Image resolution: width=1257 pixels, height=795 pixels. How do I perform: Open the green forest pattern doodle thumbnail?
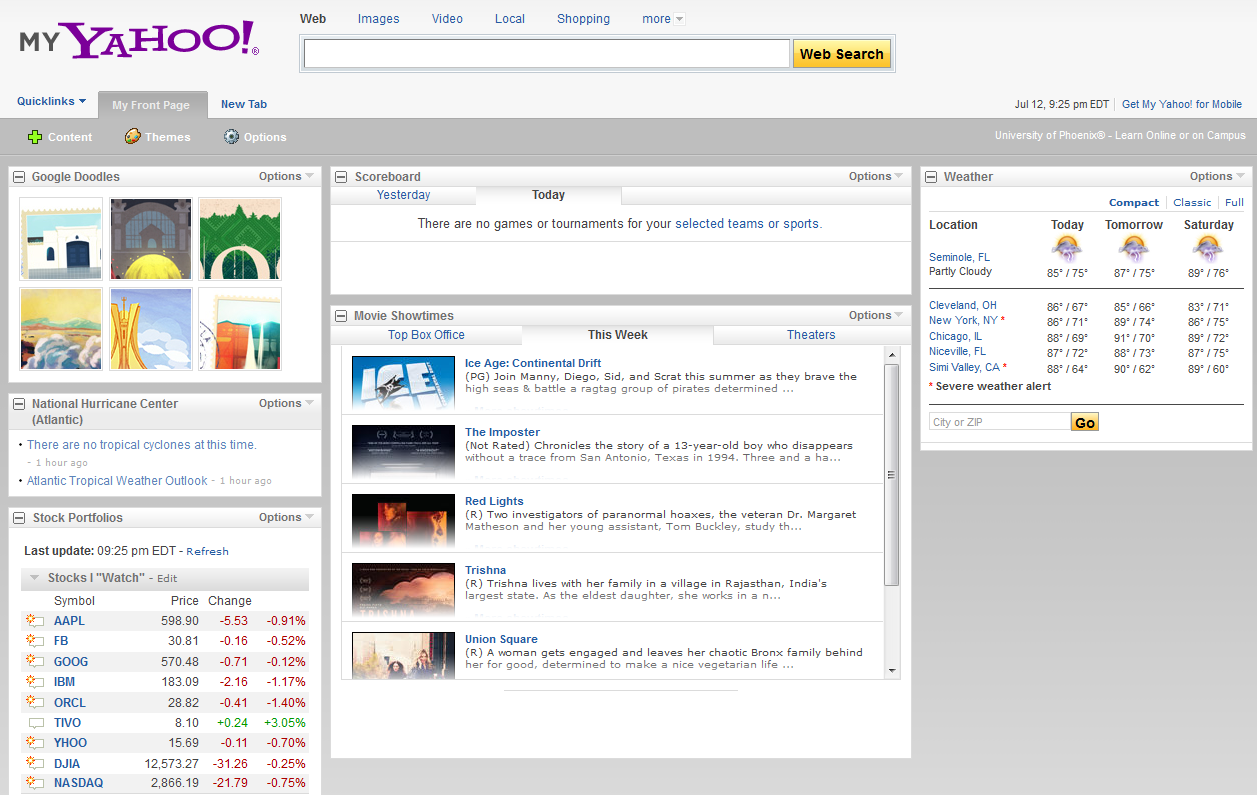240,239
